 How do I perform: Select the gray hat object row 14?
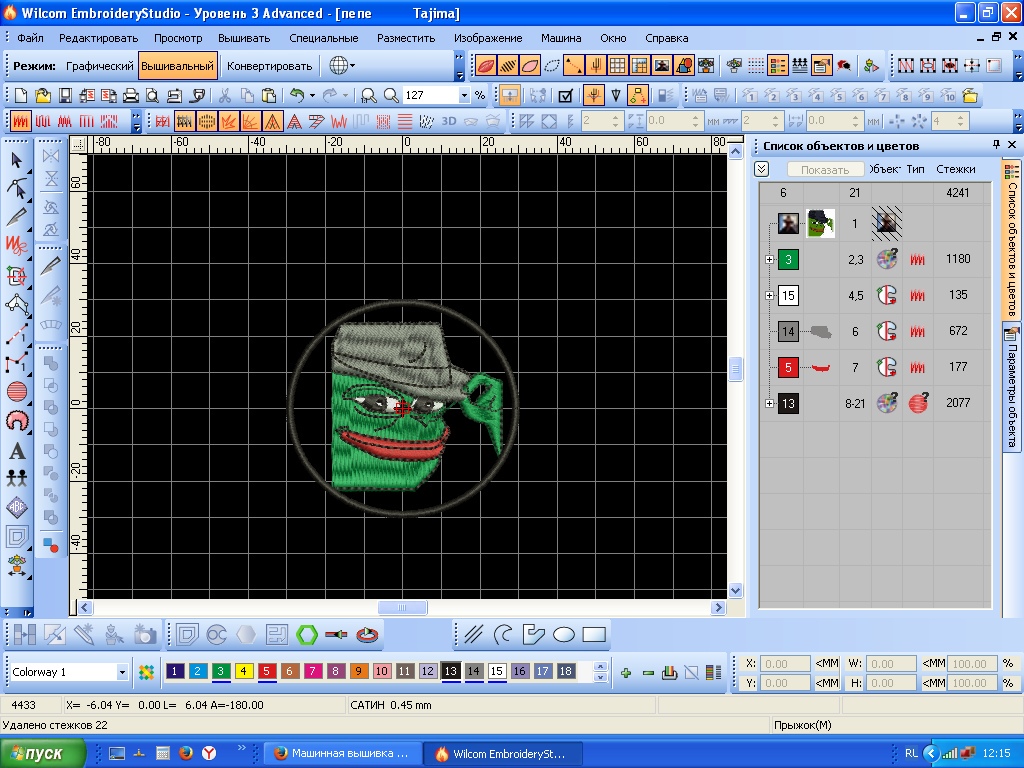tap(875, 331)
